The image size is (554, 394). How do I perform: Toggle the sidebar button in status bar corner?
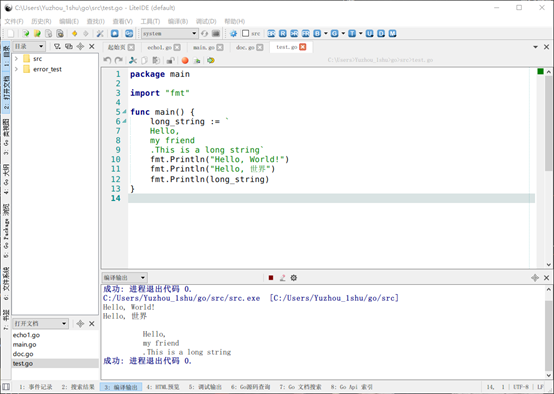tap(6, 387)
